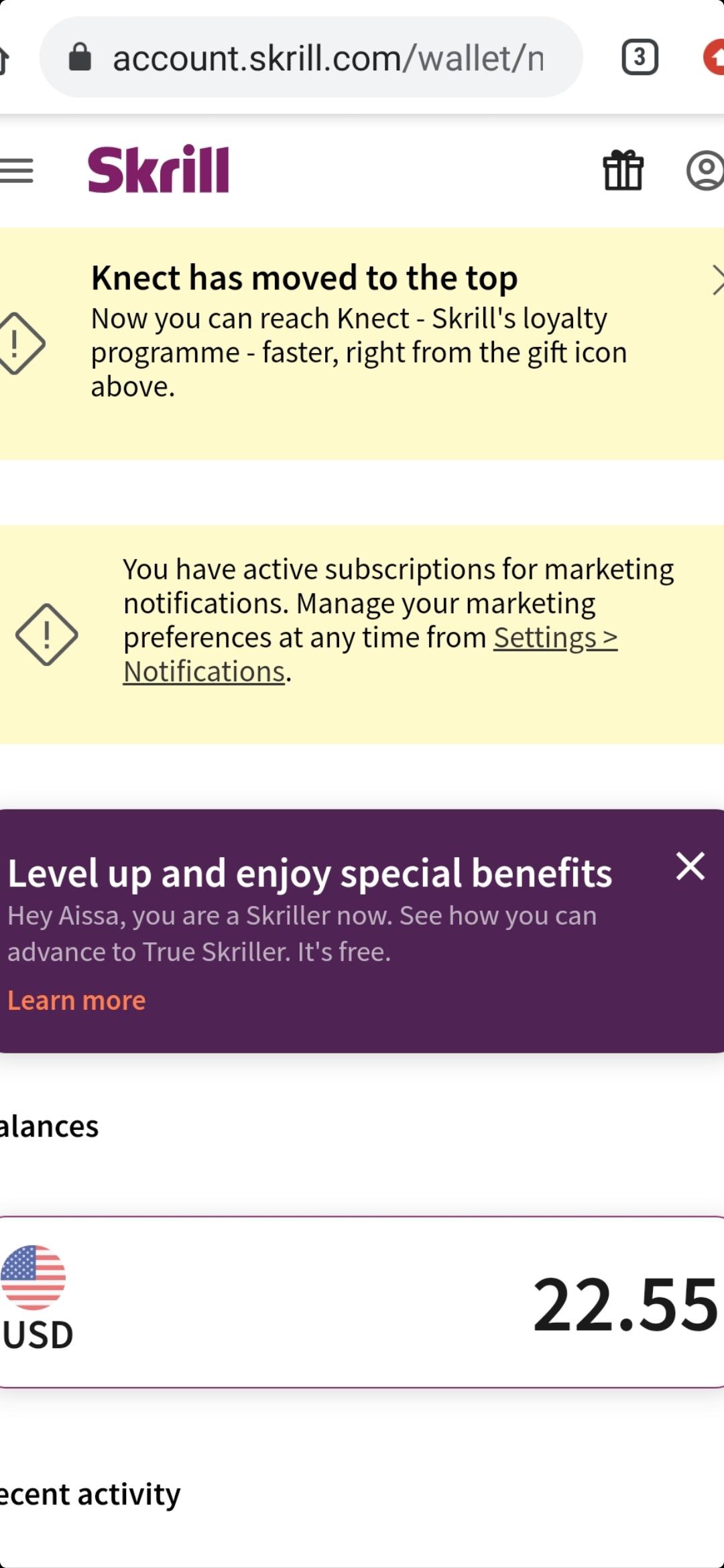Open Knect loyalty gift icon
Viewport: 724px width, 1568px height.
click(623, 170)
